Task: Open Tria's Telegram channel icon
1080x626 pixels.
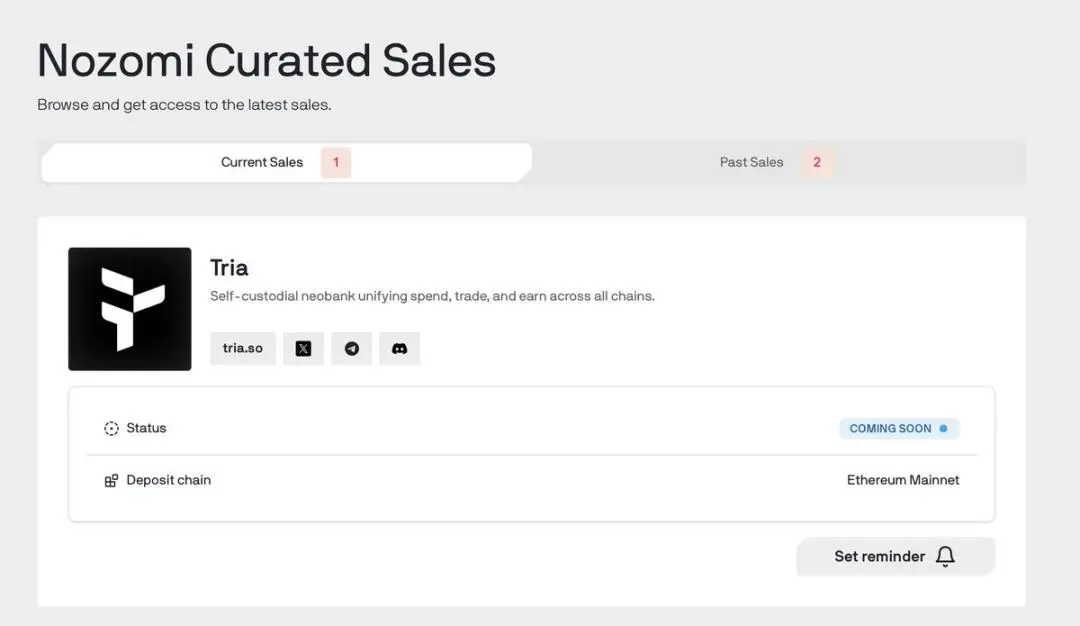Action: pos(351,349)
